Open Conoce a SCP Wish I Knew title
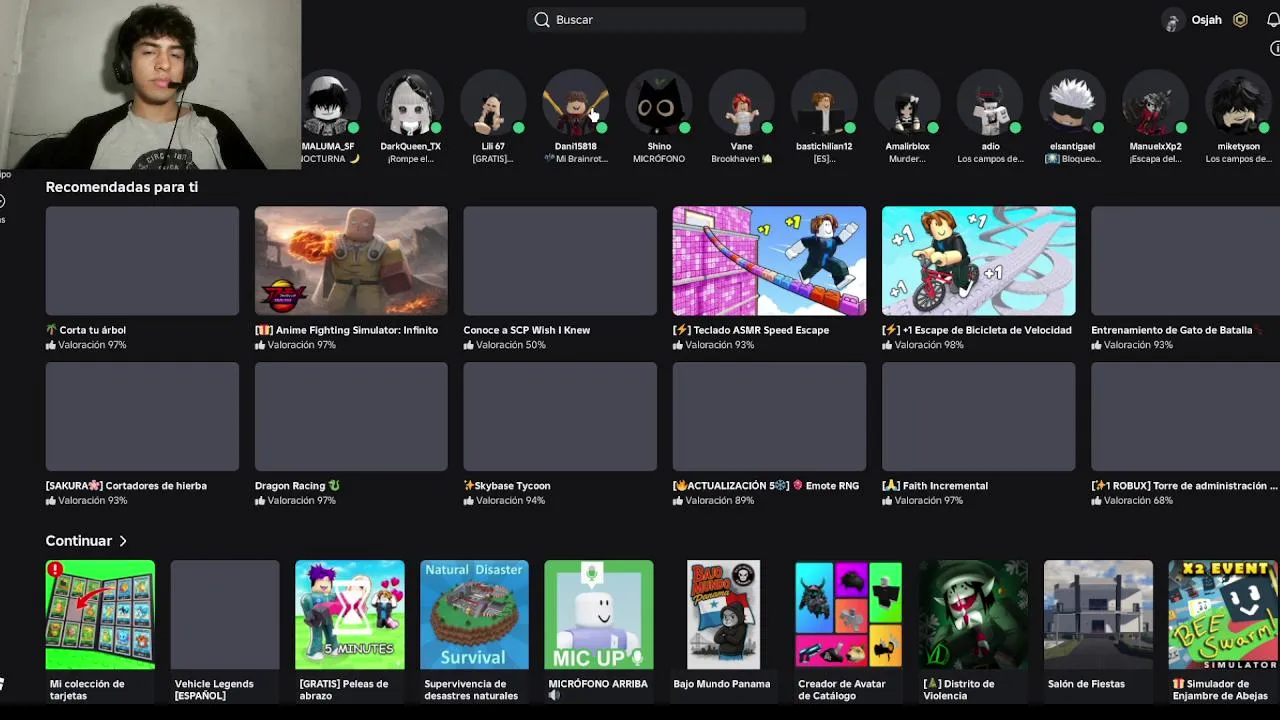1280x720 pixels. coord(526,330)
